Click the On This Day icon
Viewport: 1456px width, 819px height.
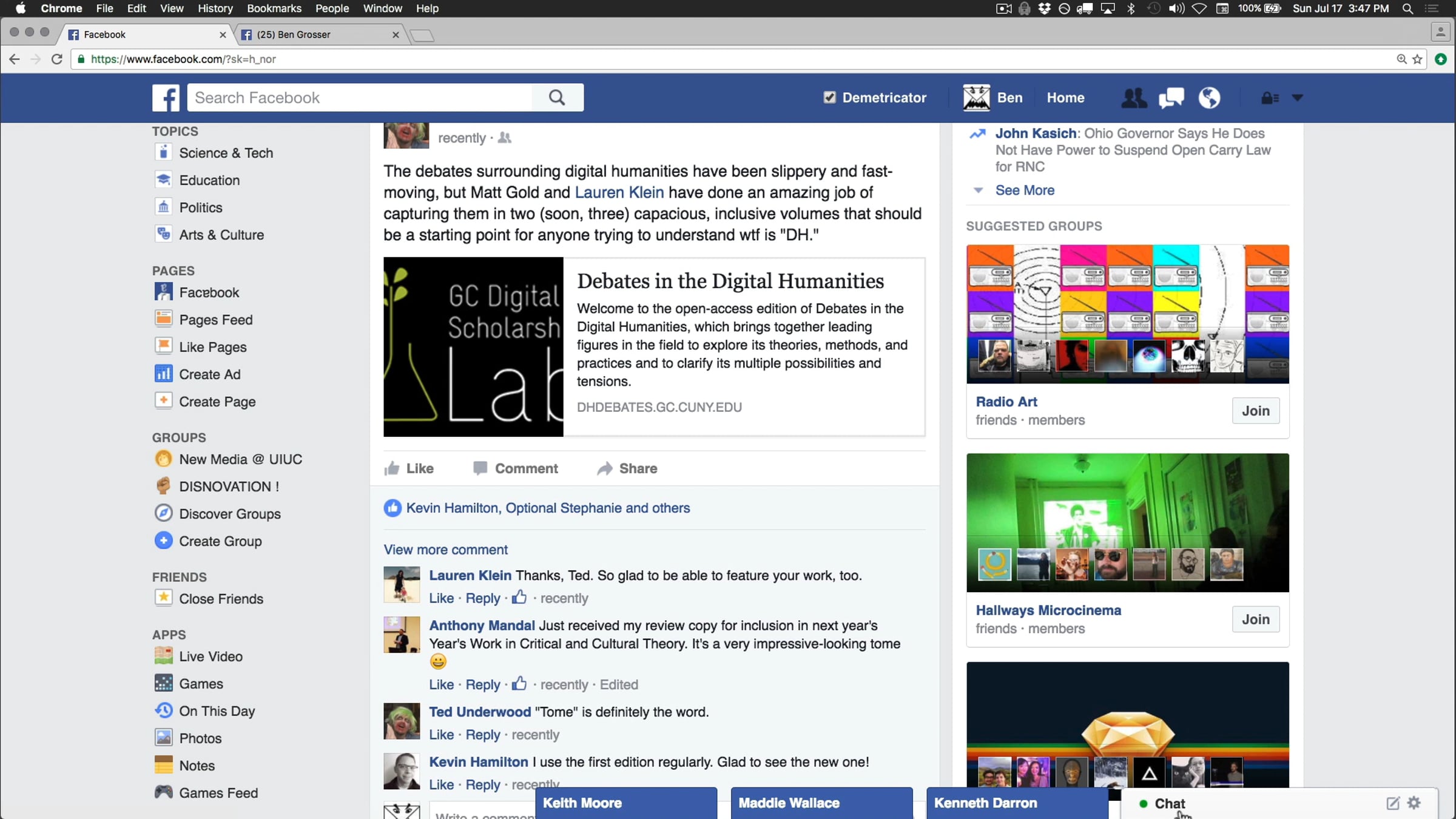[x=163, y=710]
